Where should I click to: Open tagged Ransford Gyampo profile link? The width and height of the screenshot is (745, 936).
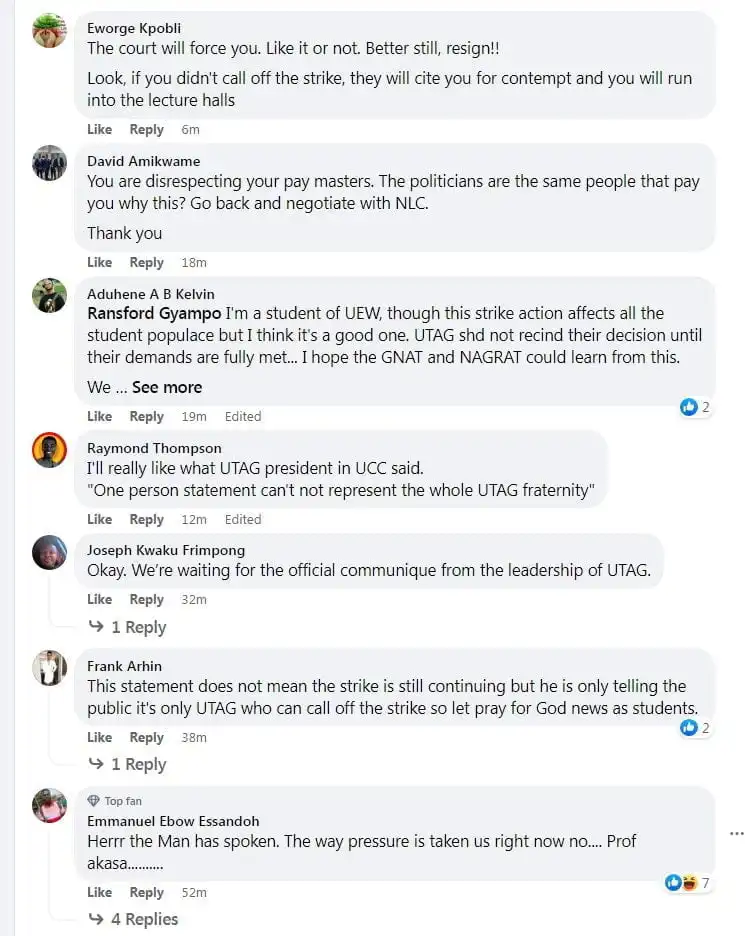pyautogui.click(x=154, y=313)
